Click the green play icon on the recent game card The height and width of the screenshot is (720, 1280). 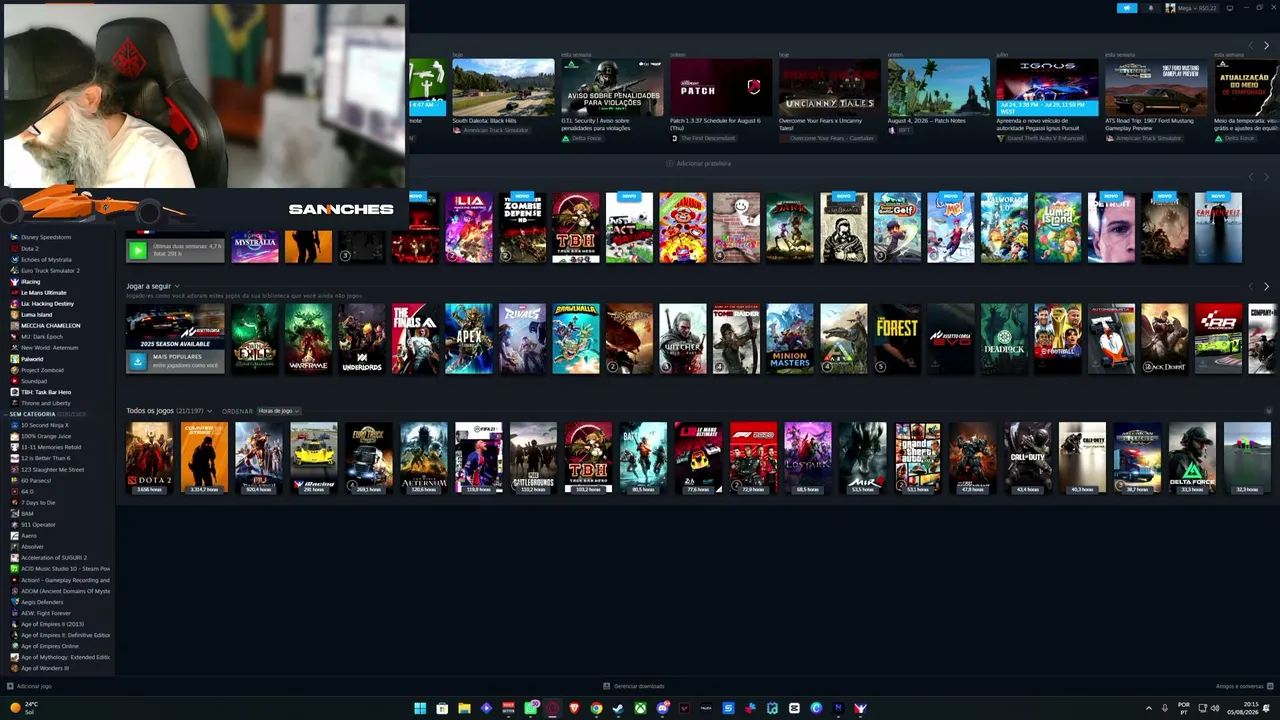point(138,251)
